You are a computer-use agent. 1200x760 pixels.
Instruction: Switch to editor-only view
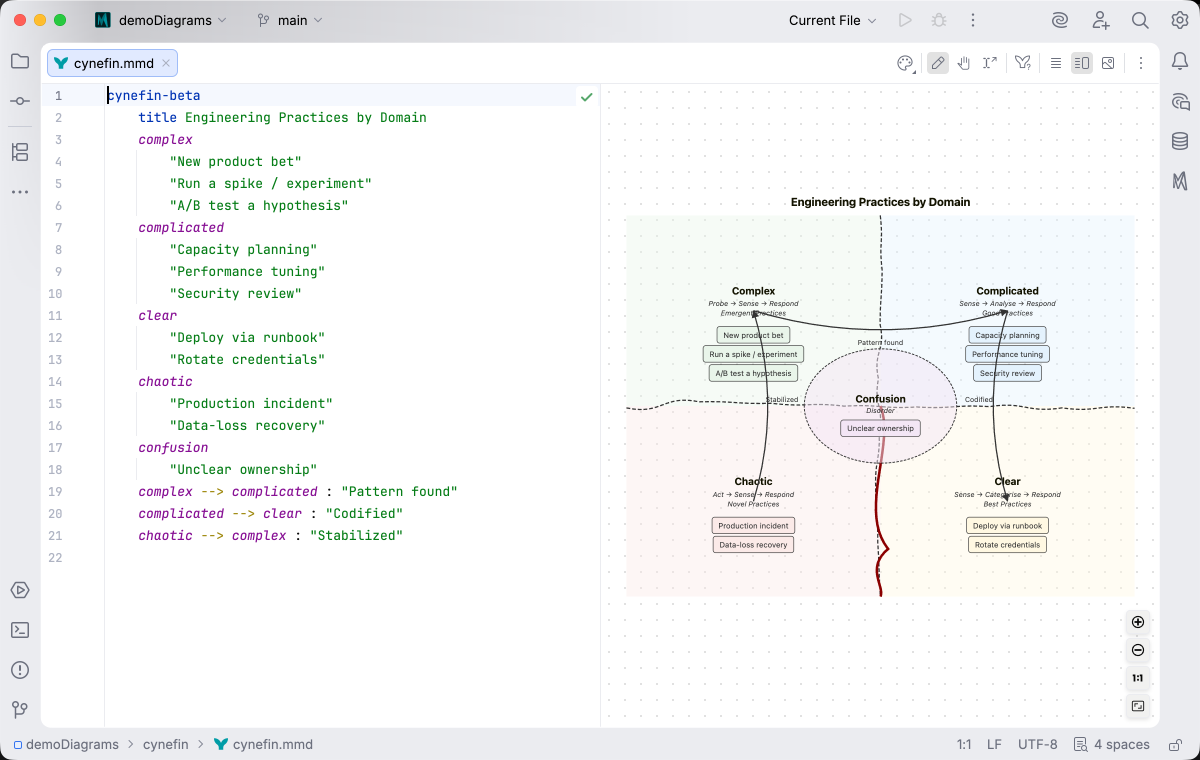coord(1056,63)
